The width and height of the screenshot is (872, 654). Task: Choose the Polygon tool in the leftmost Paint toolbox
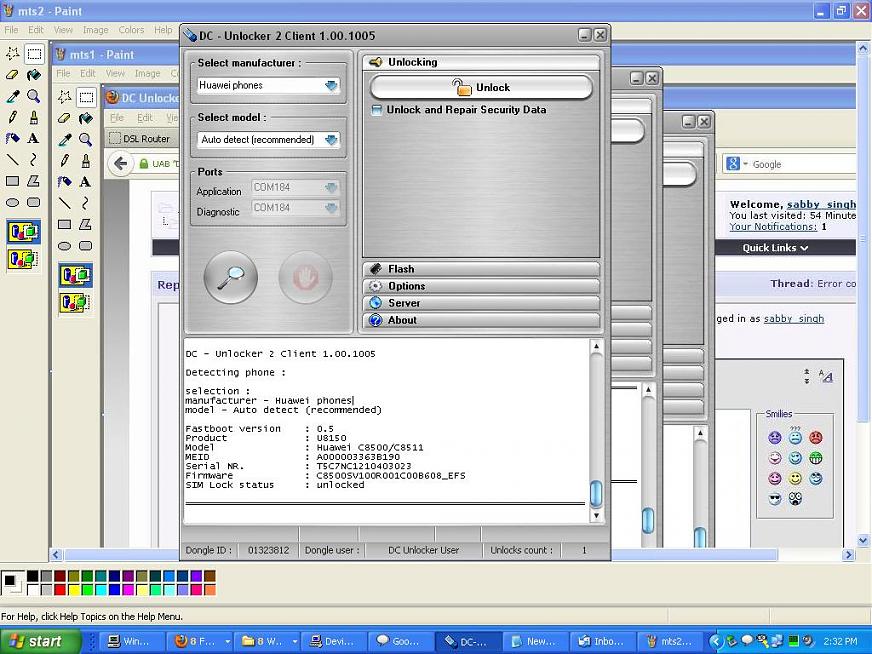(x=33, y=181)
